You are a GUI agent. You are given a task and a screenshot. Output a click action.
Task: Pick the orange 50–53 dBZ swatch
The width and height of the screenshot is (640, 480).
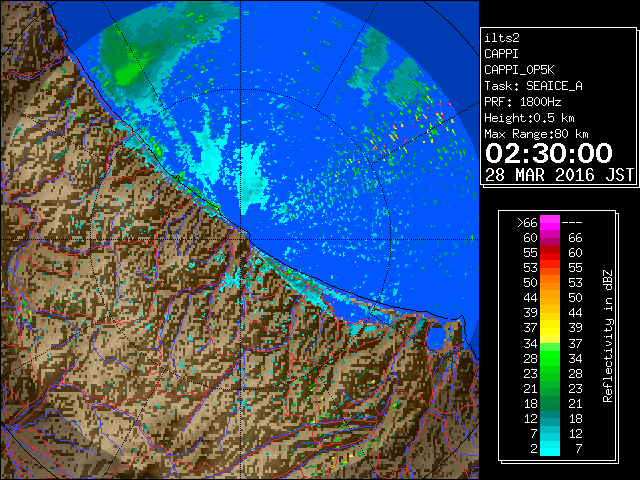click(x=550, y=283)
